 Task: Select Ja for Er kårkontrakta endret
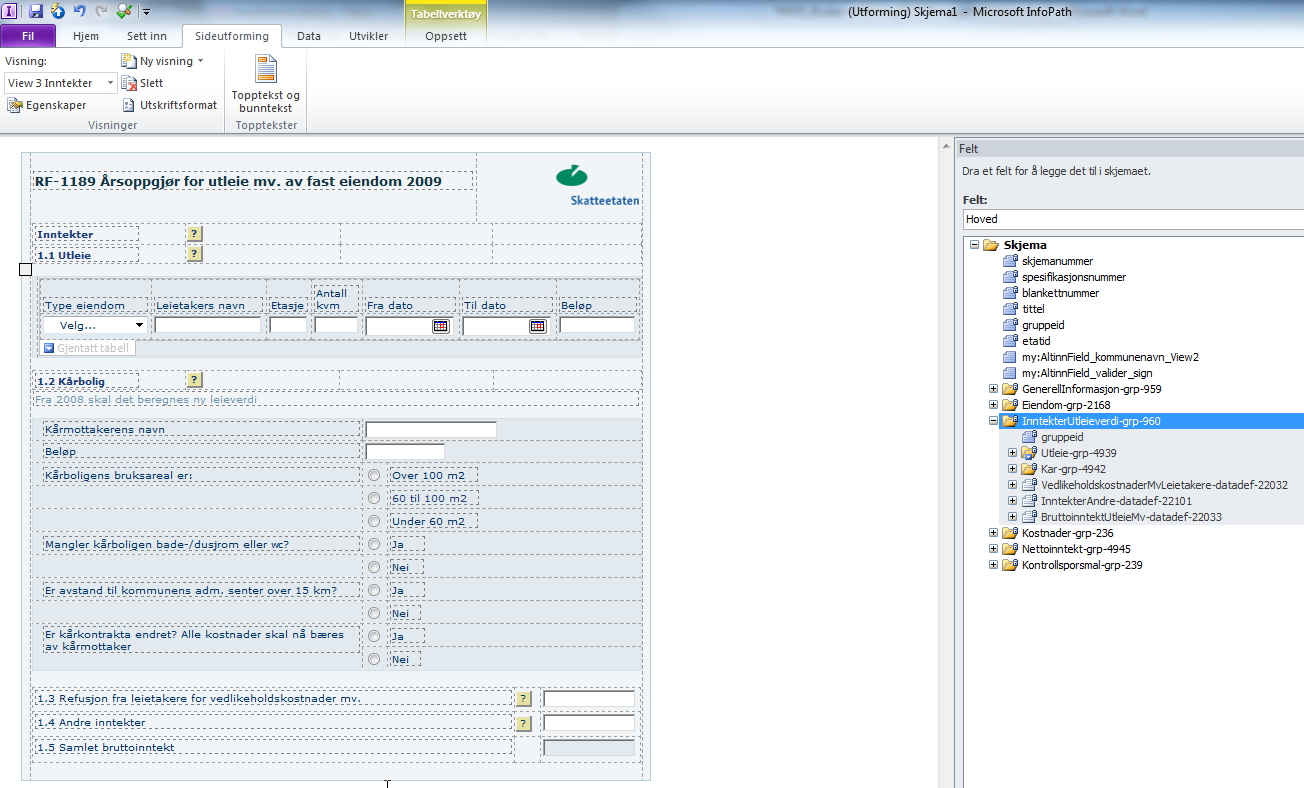[x=374, y=636]
